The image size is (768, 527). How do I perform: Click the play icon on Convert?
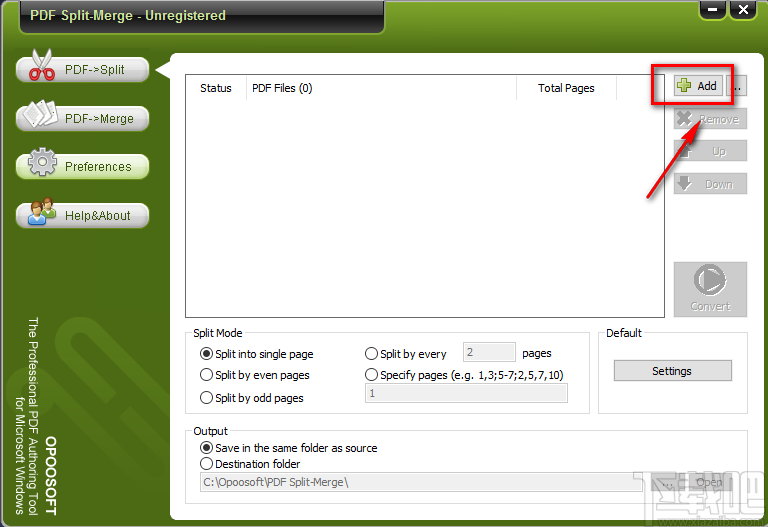[710, 280]
